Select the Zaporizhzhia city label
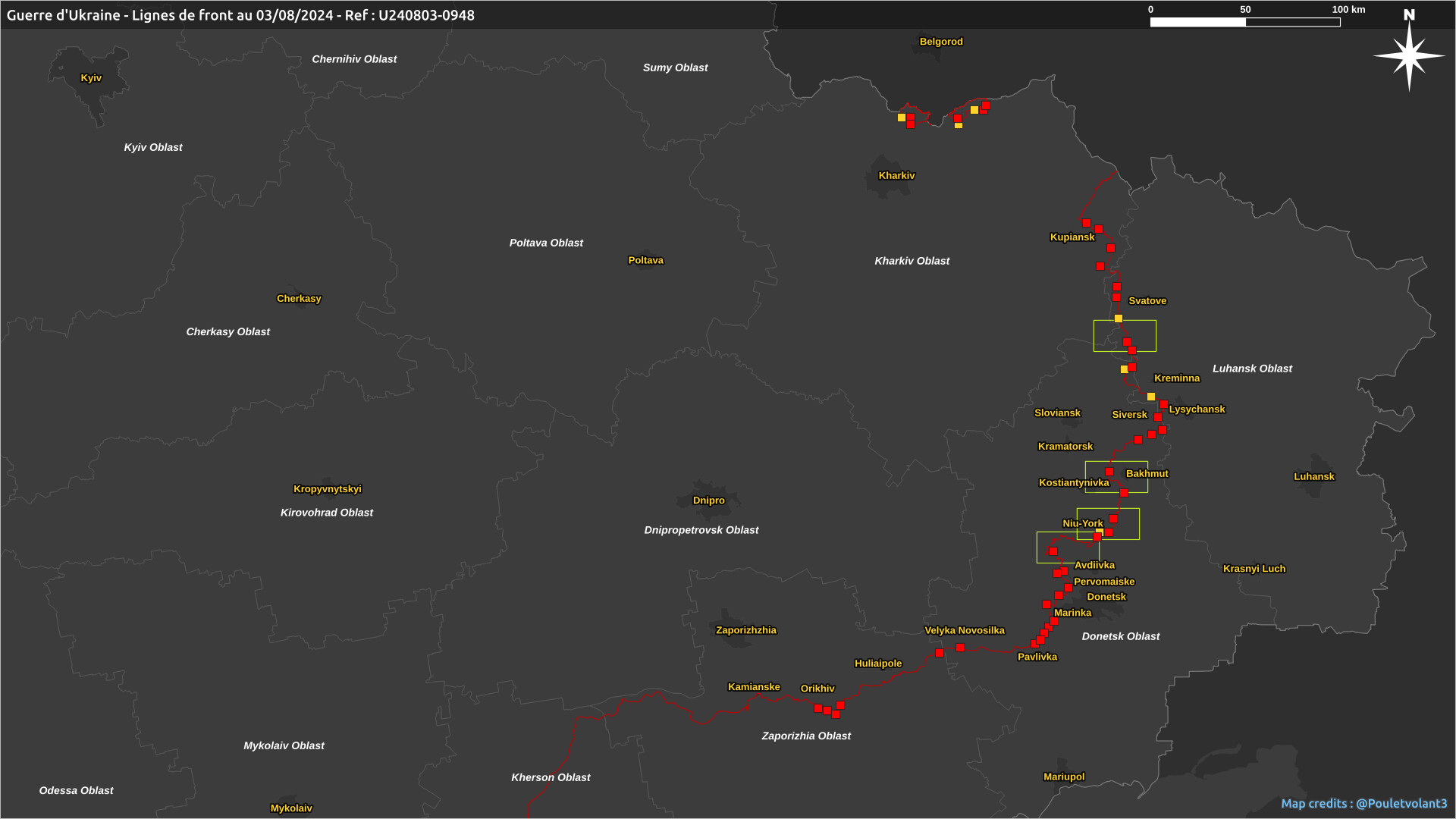 (x=745, y=630)
